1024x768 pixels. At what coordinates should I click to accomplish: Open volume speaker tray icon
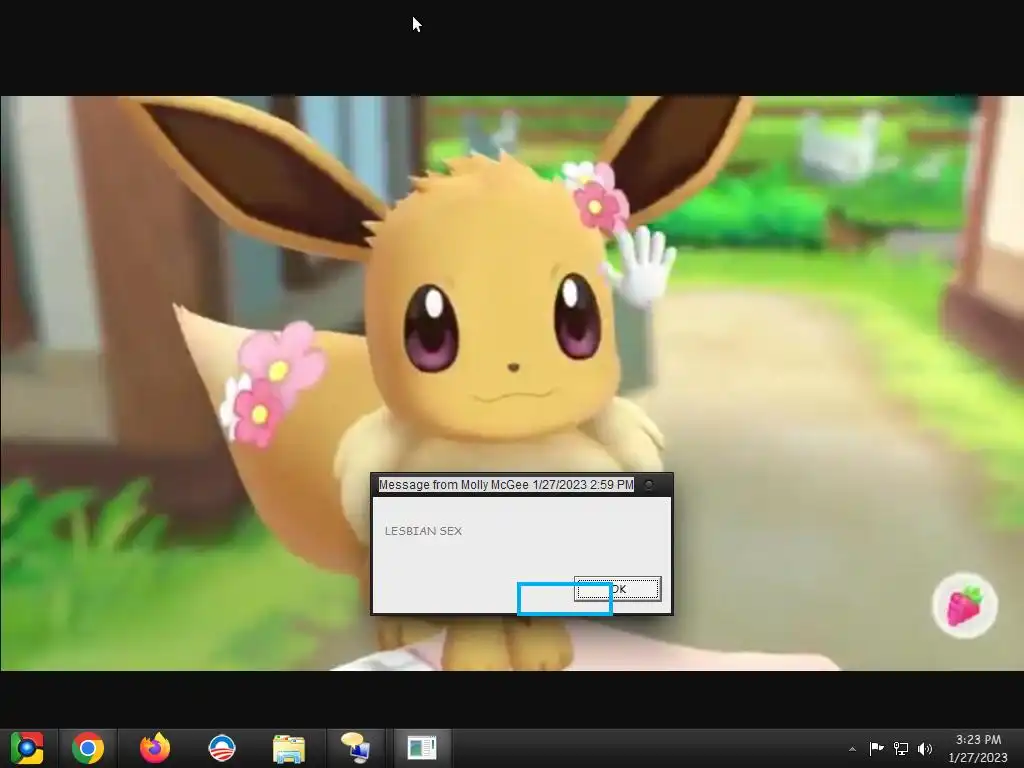point(925,748)
